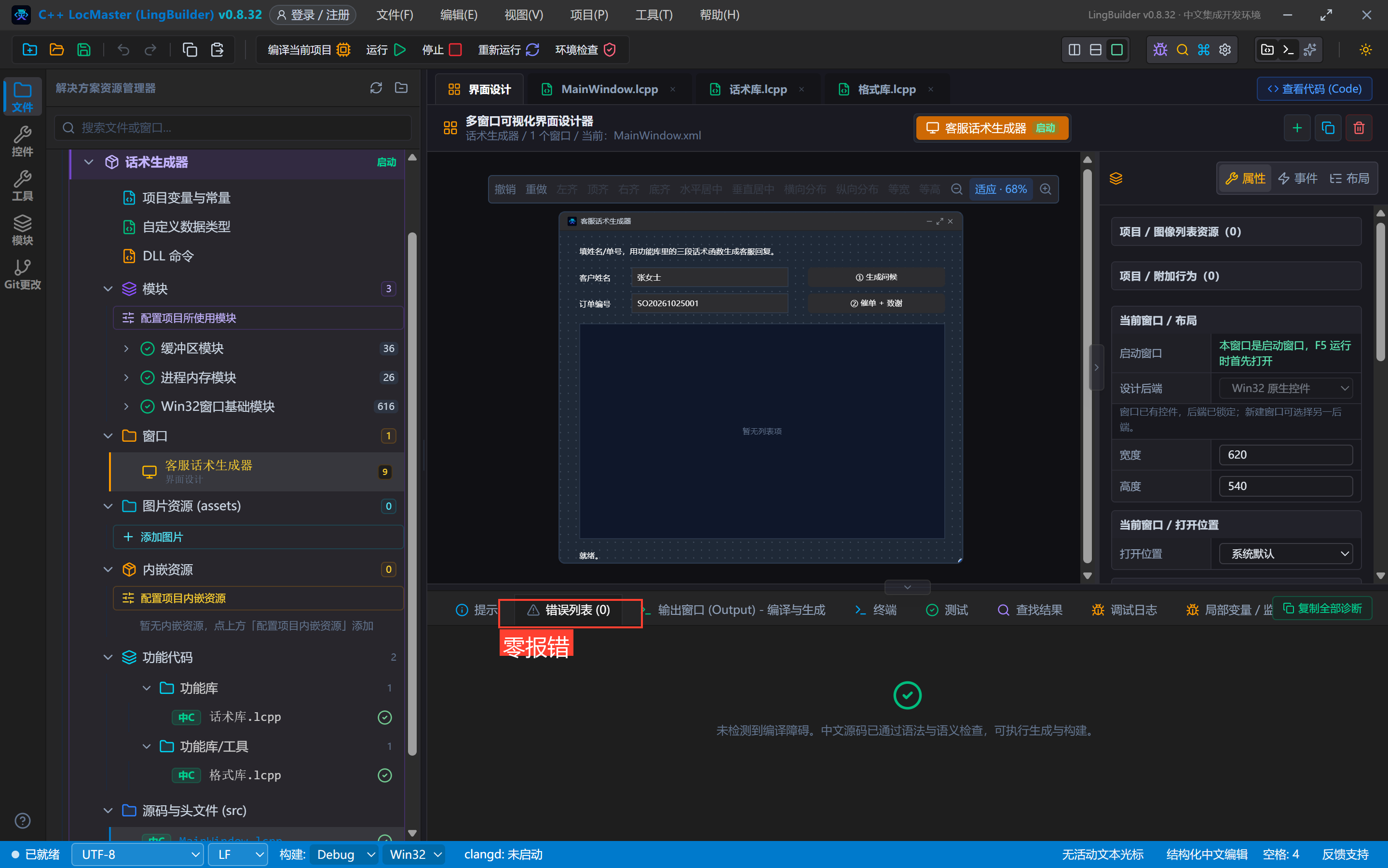Click the 宽度 input field

1286,455
